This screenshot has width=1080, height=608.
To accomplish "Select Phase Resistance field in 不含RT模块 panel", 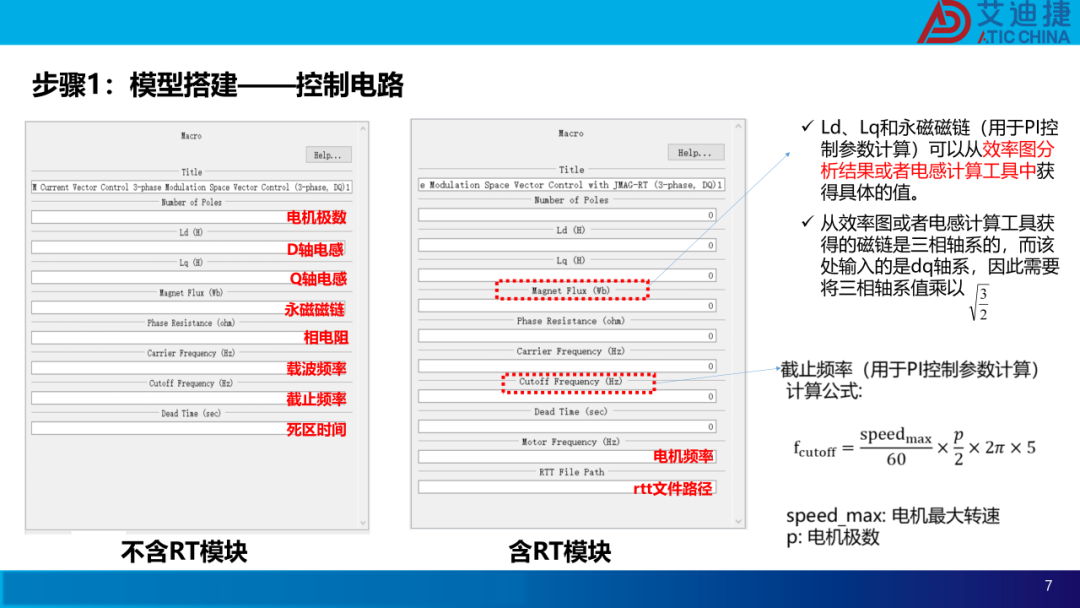I will tap(189, 338).
